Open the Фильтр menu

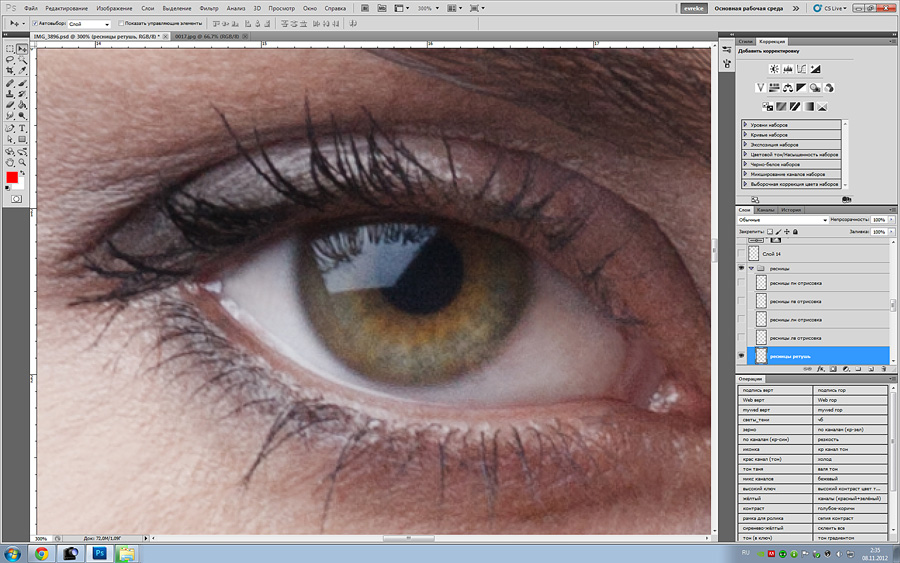click(x=209, y=8)
